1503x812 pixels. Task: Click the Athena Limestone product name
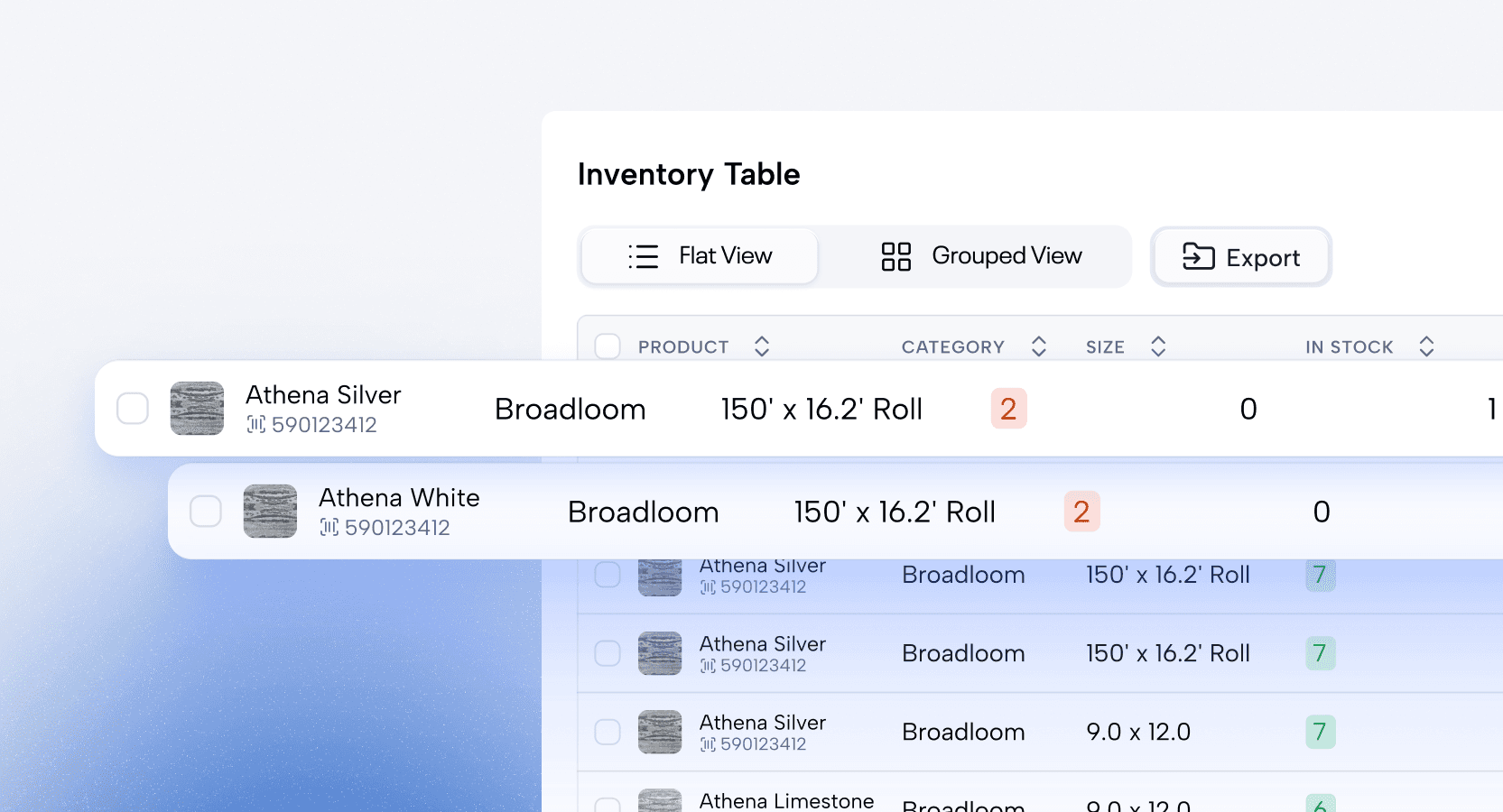[786, 801]
